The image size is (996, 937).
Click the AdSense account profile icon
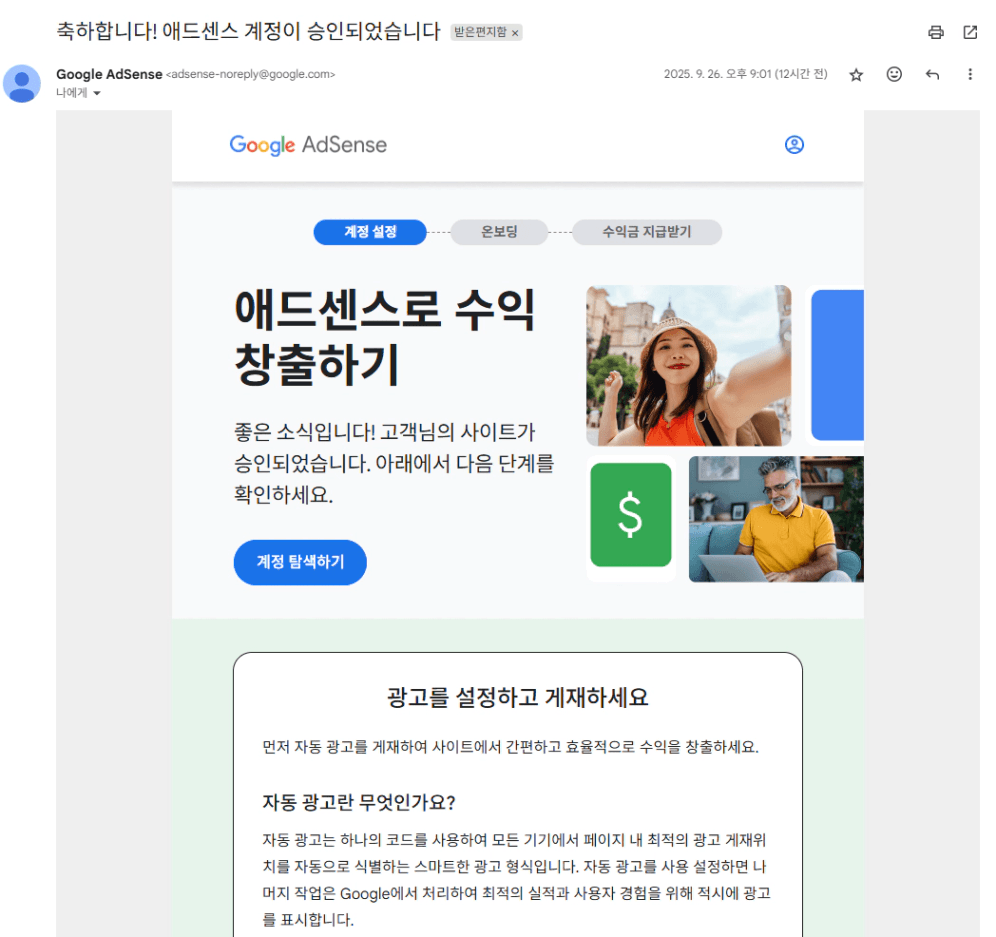(x=794, y=145)
